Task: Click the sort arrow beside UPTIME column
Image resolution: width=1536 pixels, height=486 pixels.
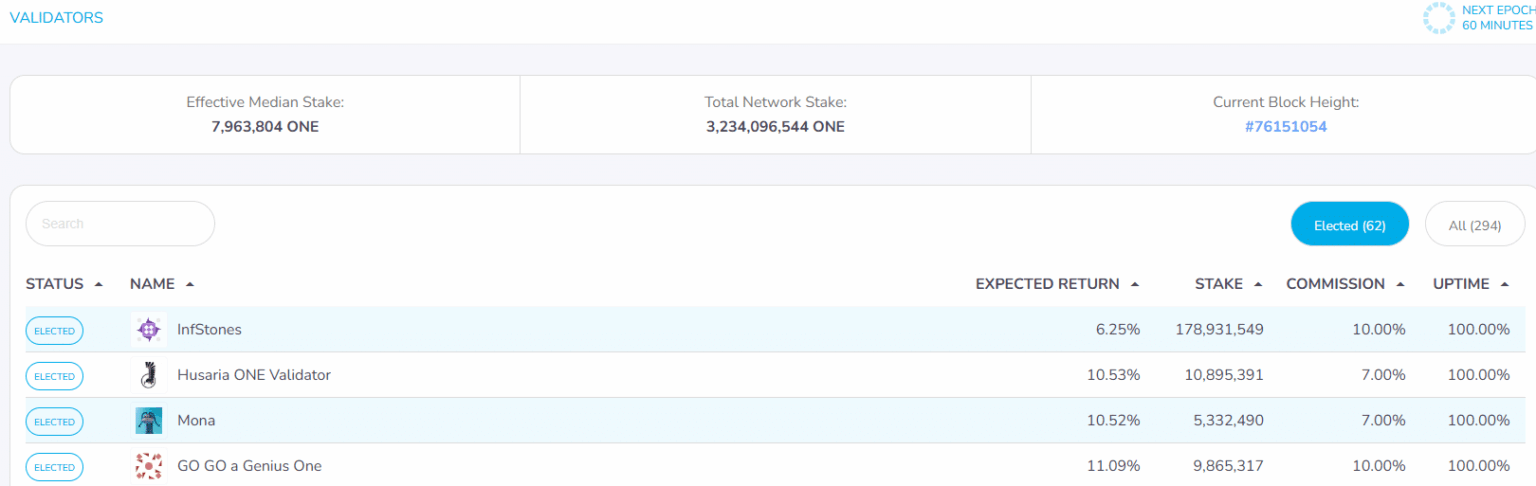Action: [x=1504, y=284]
